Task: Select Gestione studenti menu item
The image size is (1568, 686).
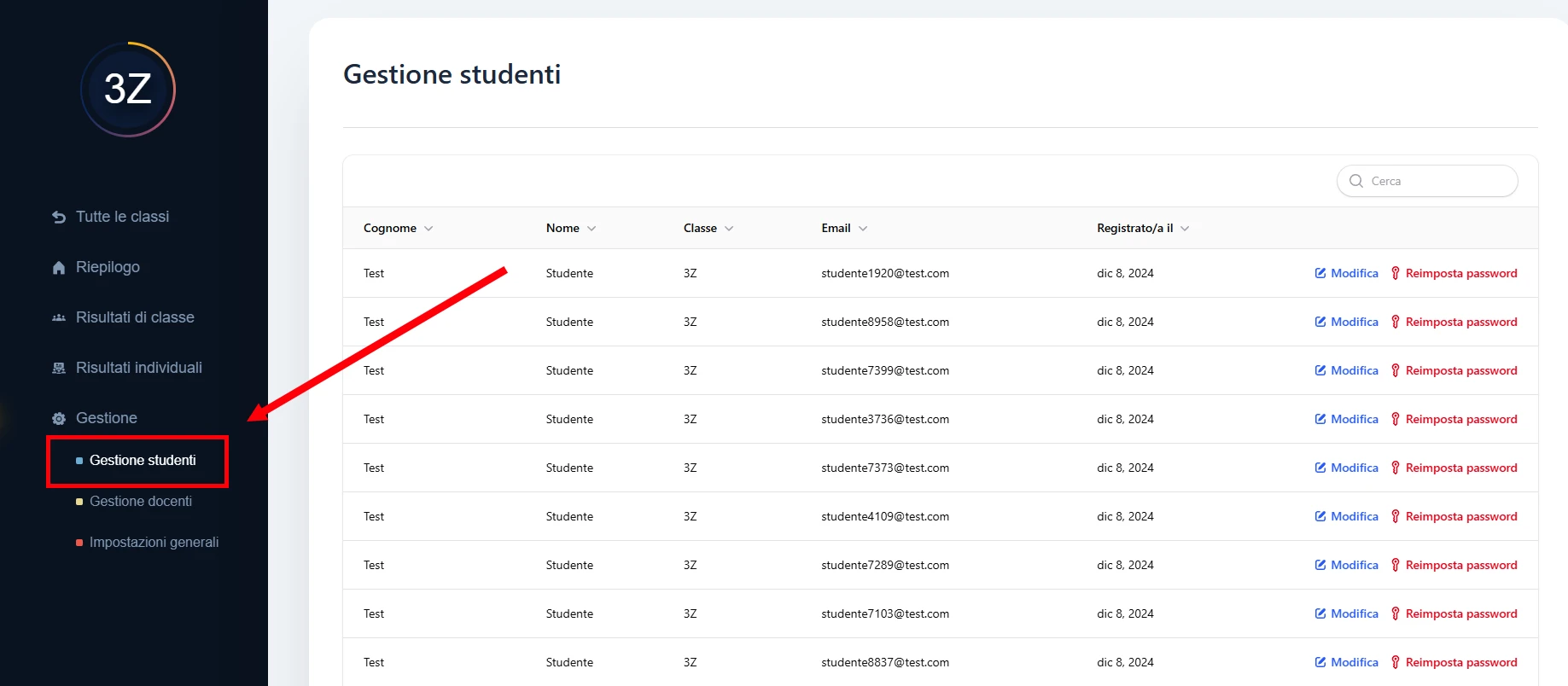Action: coord(143,460)
